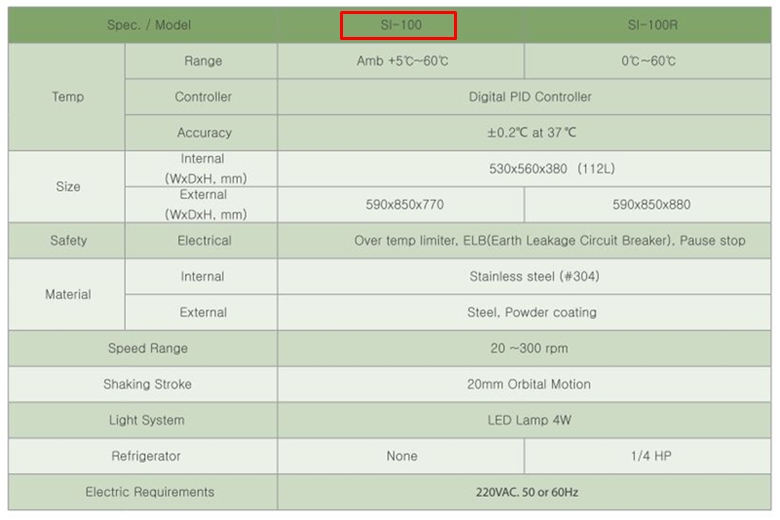Viewport: 780px width, 520px height.
Task: Select the Electric Requirements row label
Action: pos(150,492)
